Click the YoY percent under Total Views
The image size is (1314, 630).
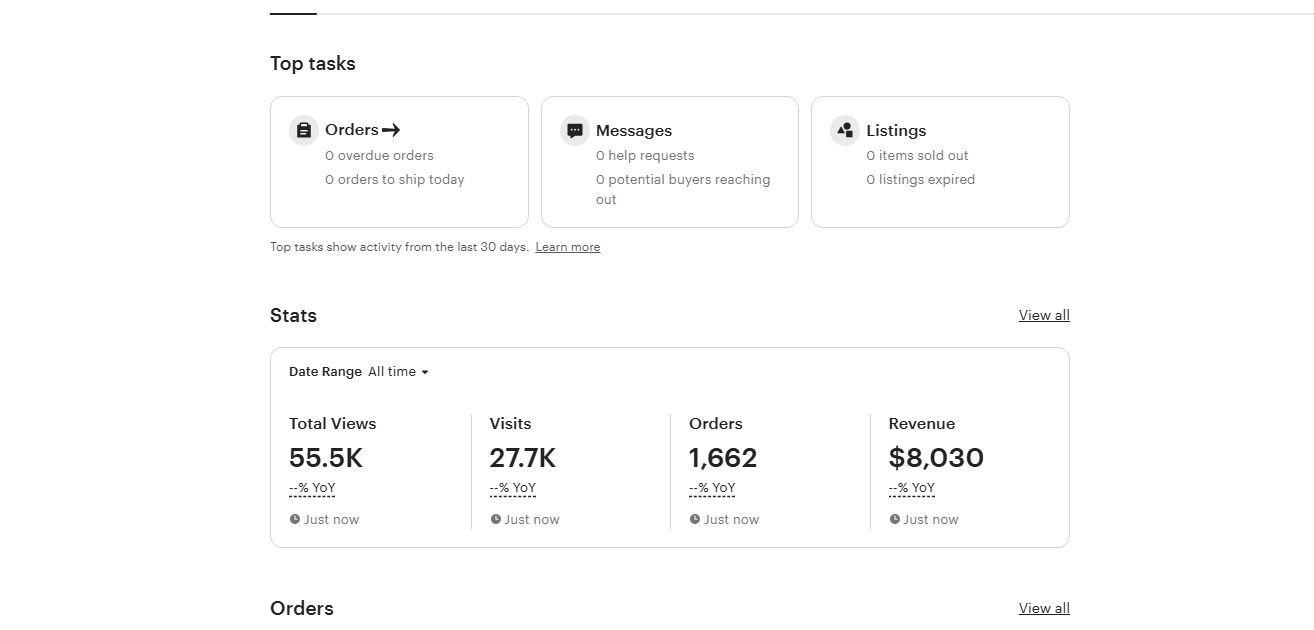[312, 489]
